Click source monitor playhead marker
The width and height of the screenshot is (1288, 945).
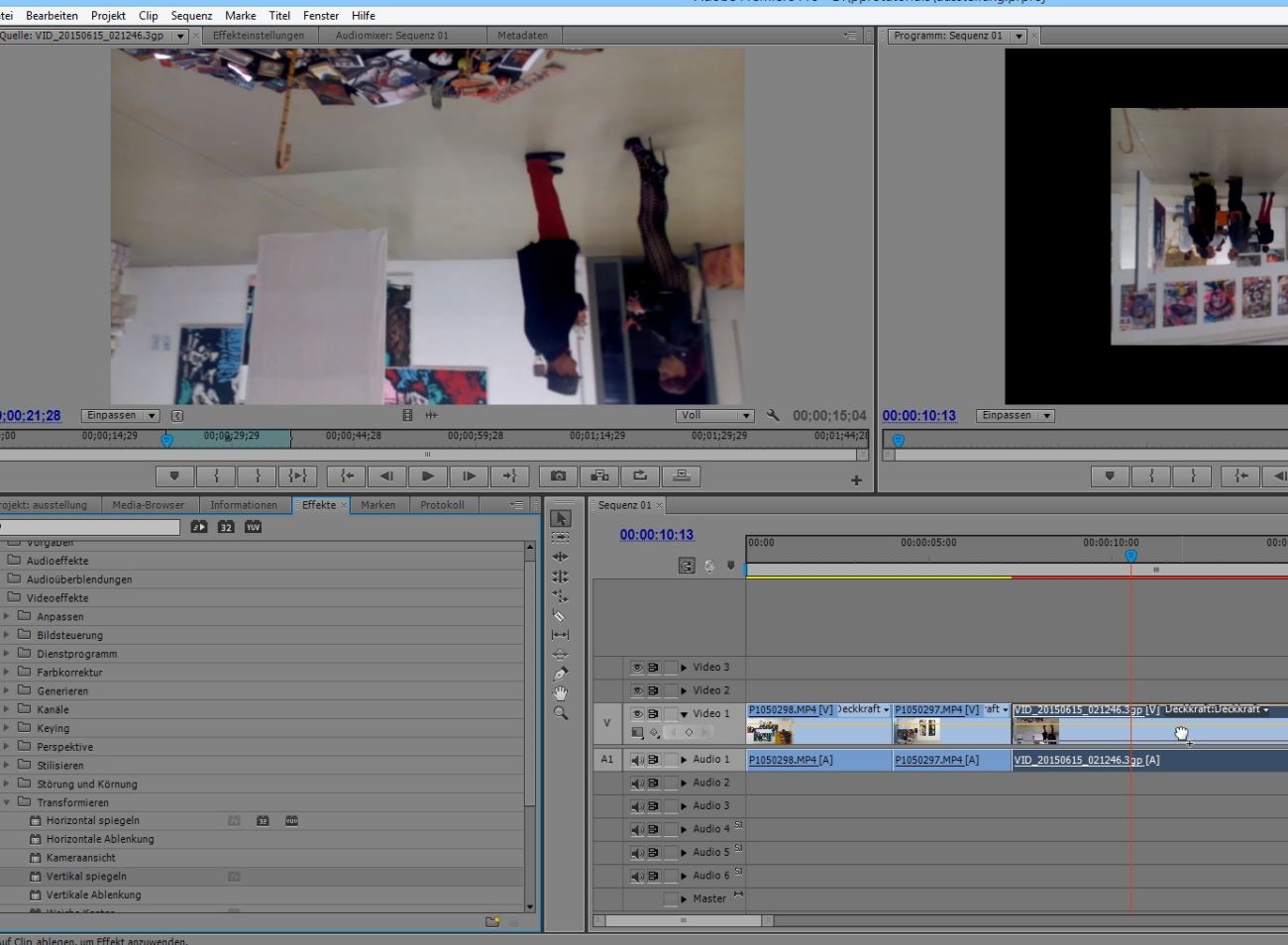point(166,440)
